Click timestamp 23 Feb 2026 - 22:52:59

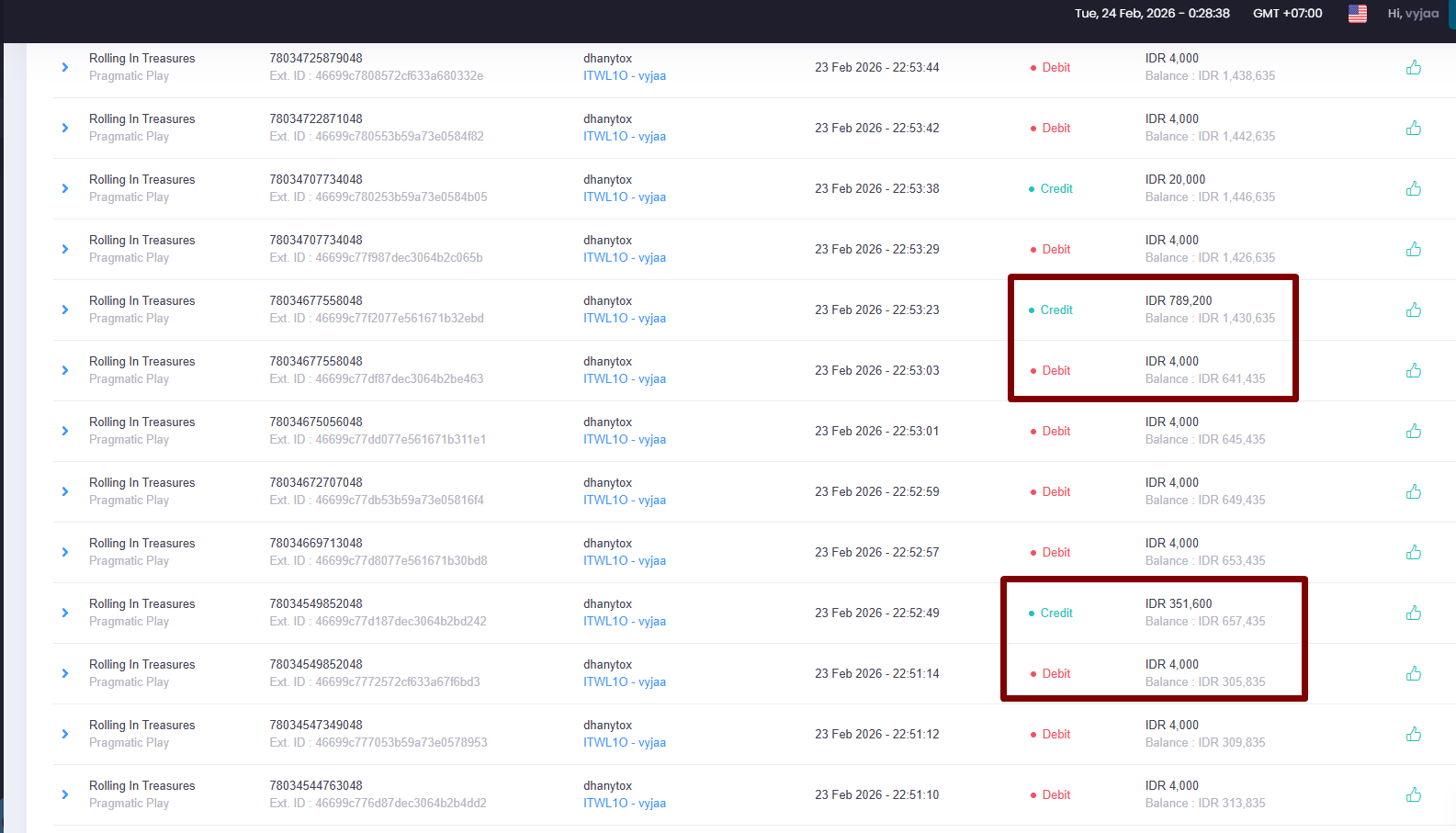tap(877, 491)
